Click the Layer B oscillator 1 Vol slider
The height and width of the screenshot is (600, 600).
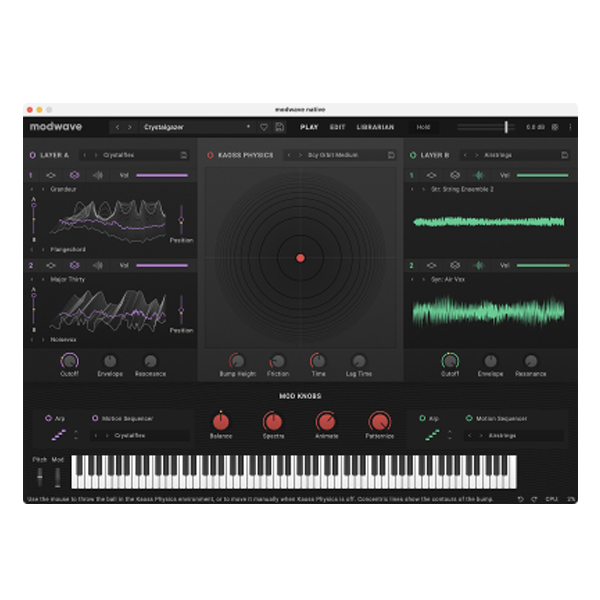point(543,175)
